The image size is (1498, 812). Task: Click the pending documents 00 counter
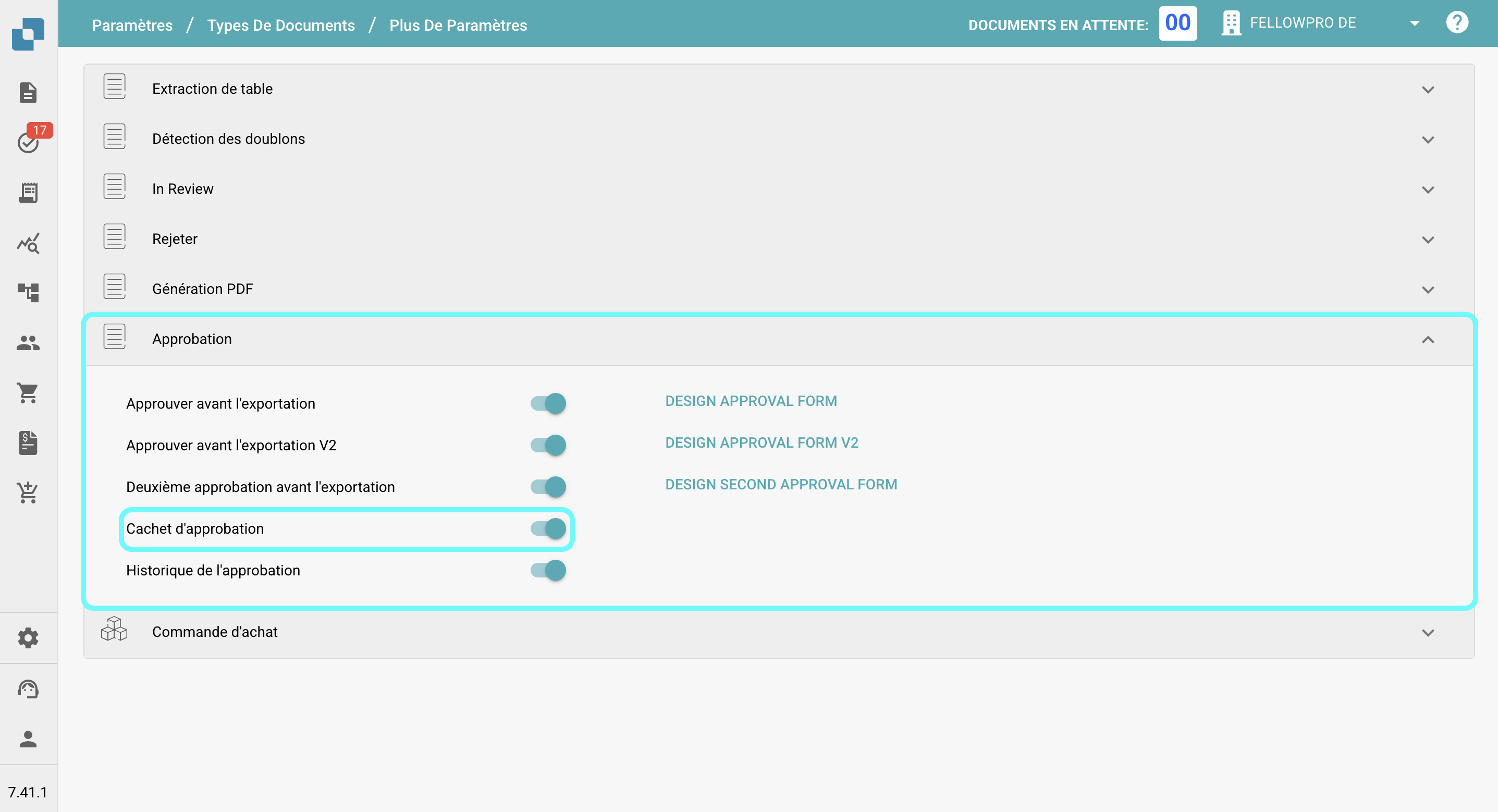click(1177, 23)
